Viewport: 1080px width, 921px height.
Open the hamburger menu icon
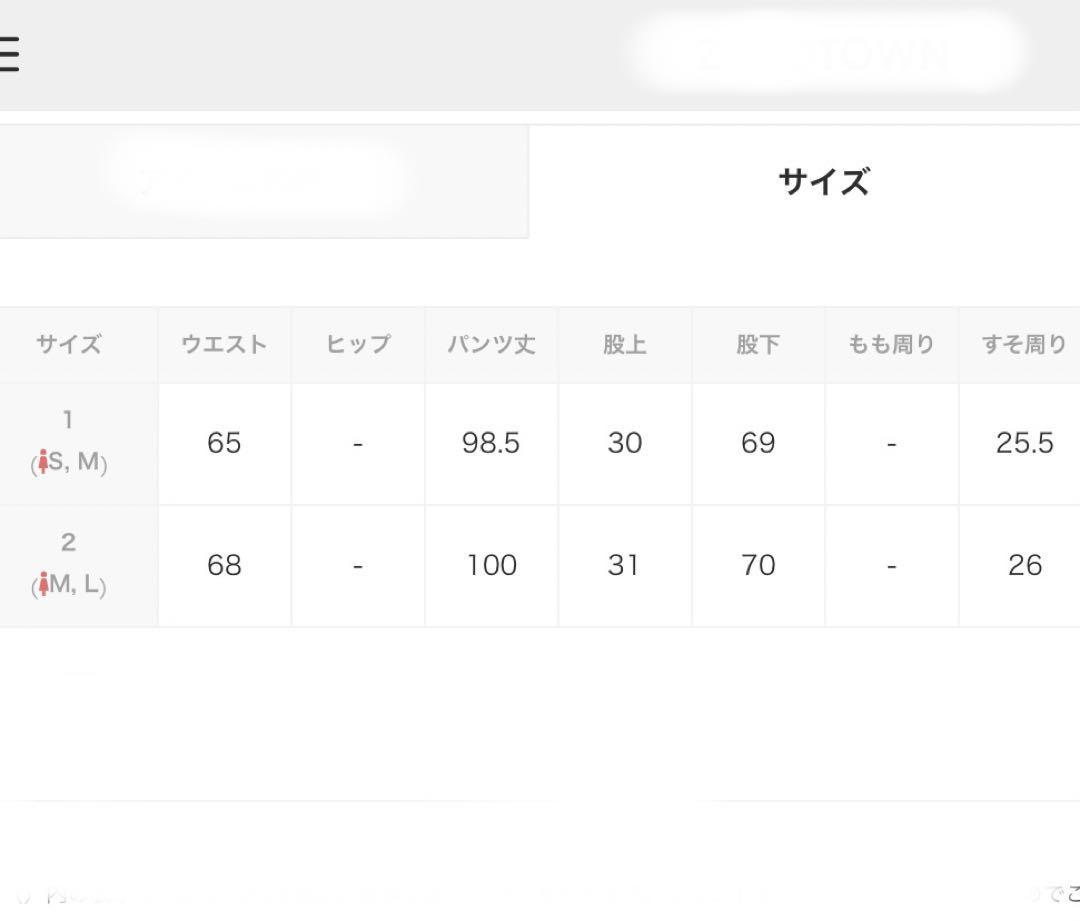[9, 54]
